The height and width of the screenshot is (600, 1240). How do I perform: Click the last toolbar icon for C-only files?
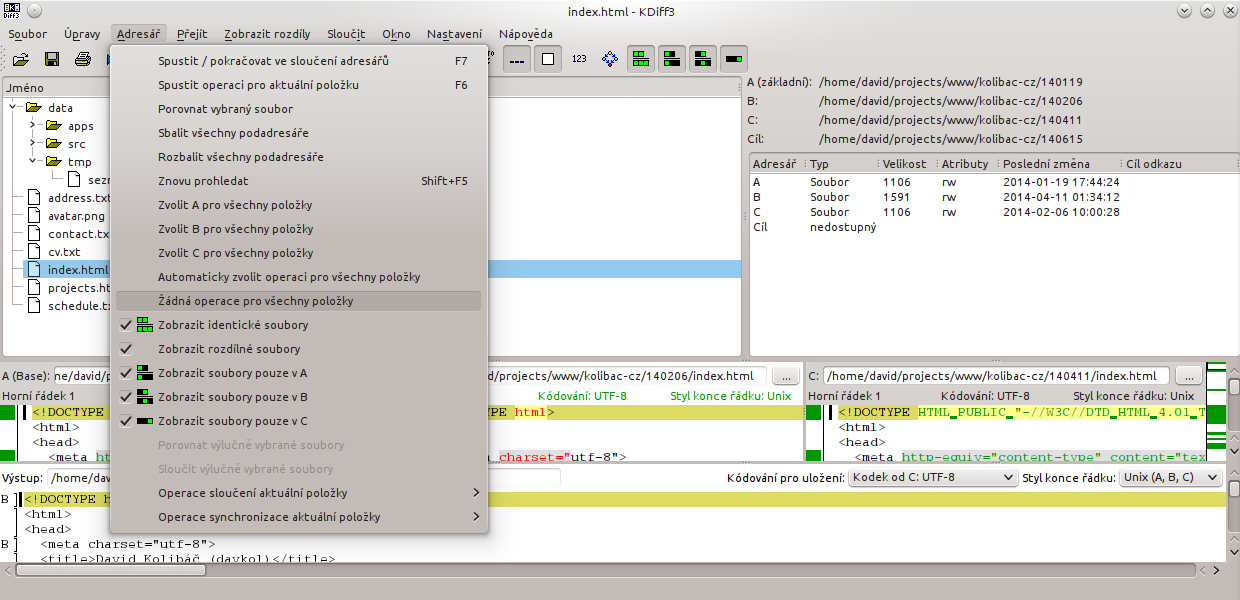[735, 59]
